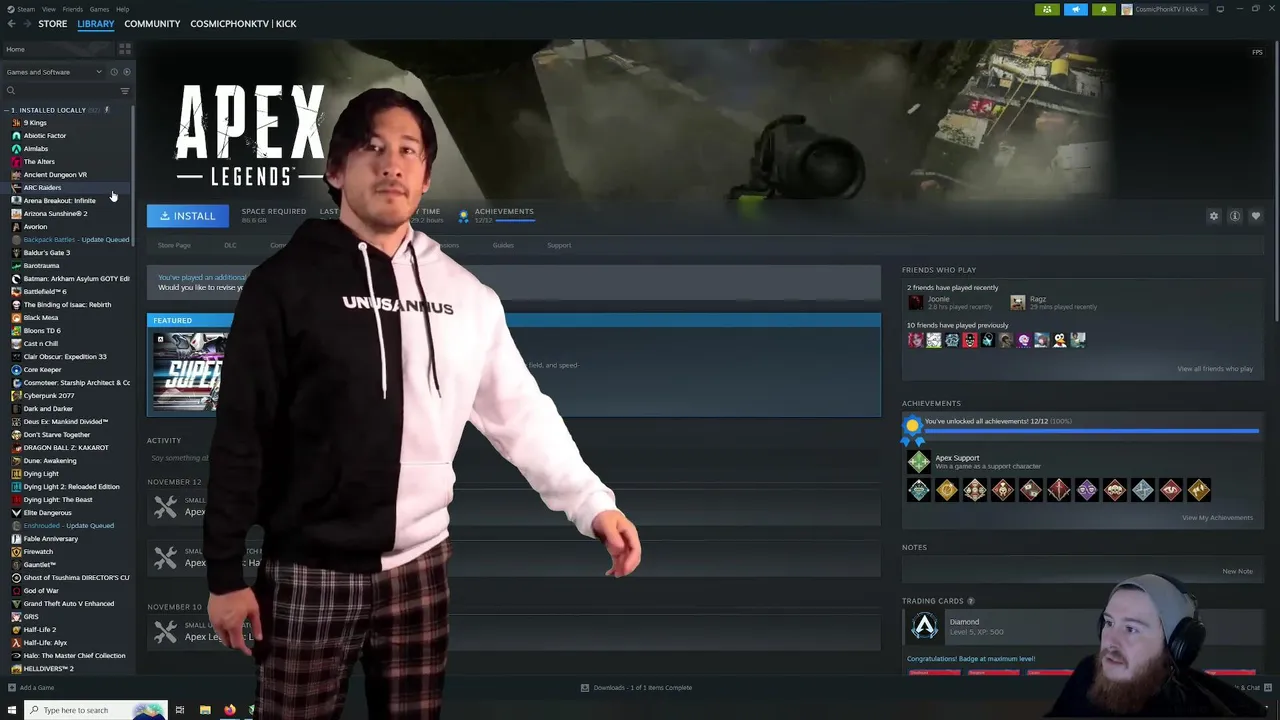Open File Explorer from the taskbar
1280x720 pixels.
[205, 710]
